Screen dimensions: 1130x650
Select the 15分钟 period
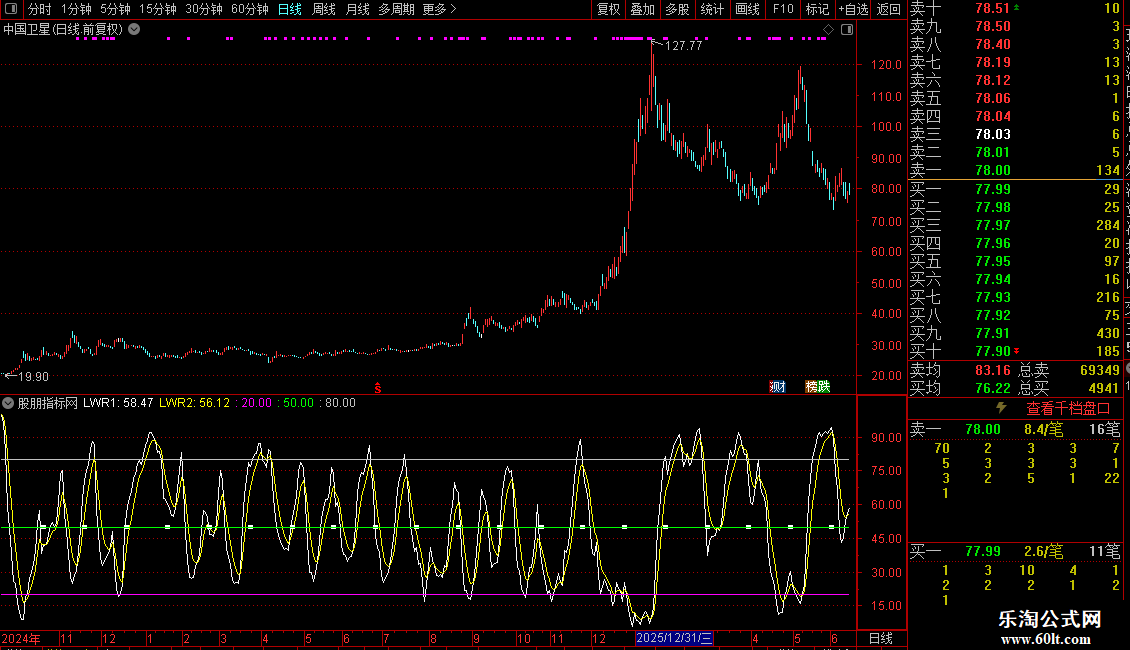tap(158, 9)
